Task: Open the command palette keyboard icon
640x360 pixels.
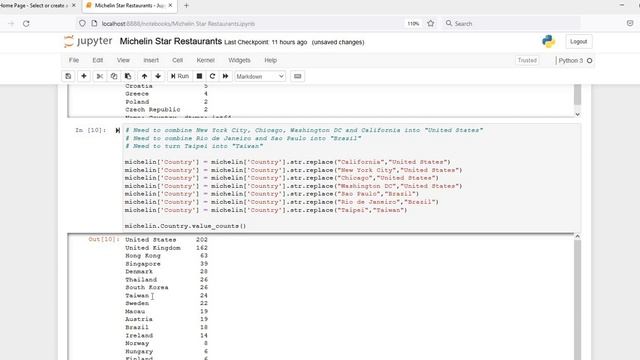Action: coord(298,76)
